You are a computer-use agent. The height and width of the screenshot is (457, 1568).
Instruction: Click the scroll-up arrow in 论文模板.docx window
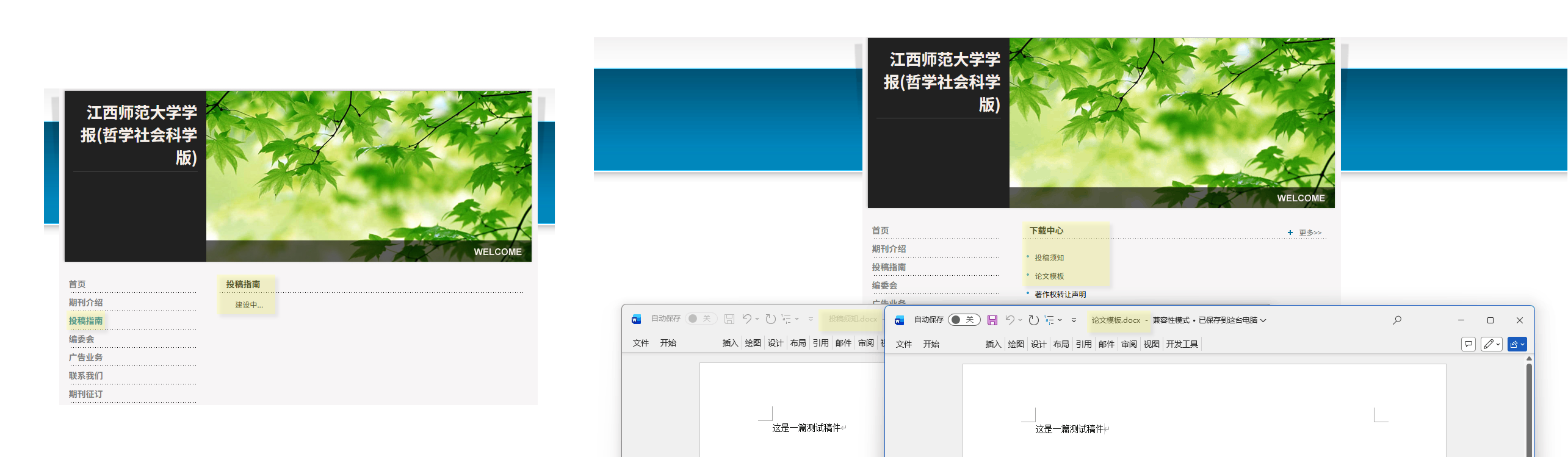(x=1529, y=359)
